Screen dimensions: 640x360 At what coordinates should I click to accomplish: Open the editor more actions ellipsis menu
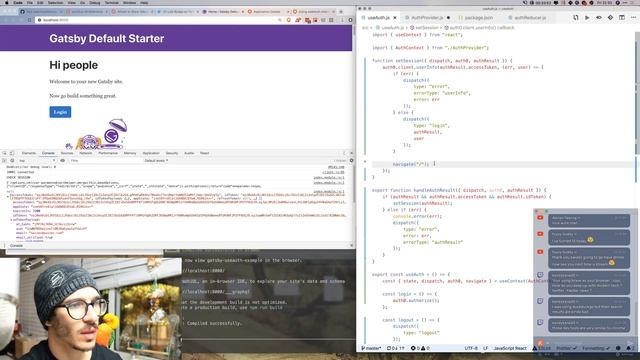pos(633,18)
